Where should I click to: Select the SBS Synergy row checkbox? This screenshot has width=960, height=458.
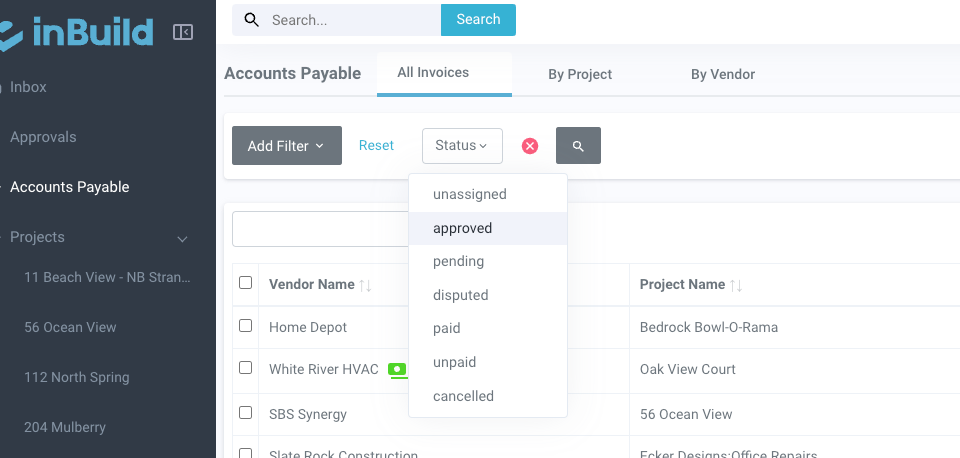(x=246, y=412)
